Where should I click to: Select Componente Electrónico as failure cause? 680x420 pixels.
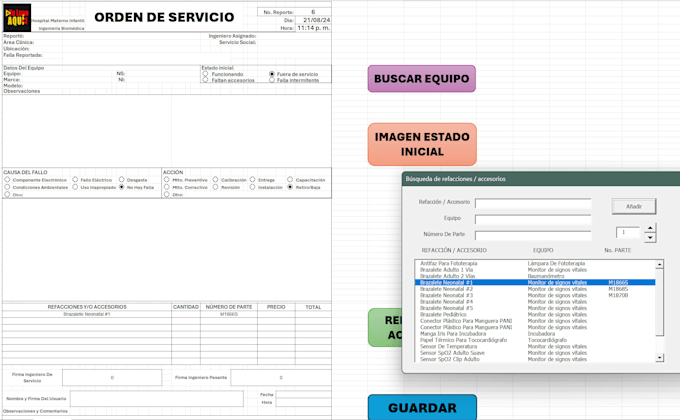(x=7, y=180)
